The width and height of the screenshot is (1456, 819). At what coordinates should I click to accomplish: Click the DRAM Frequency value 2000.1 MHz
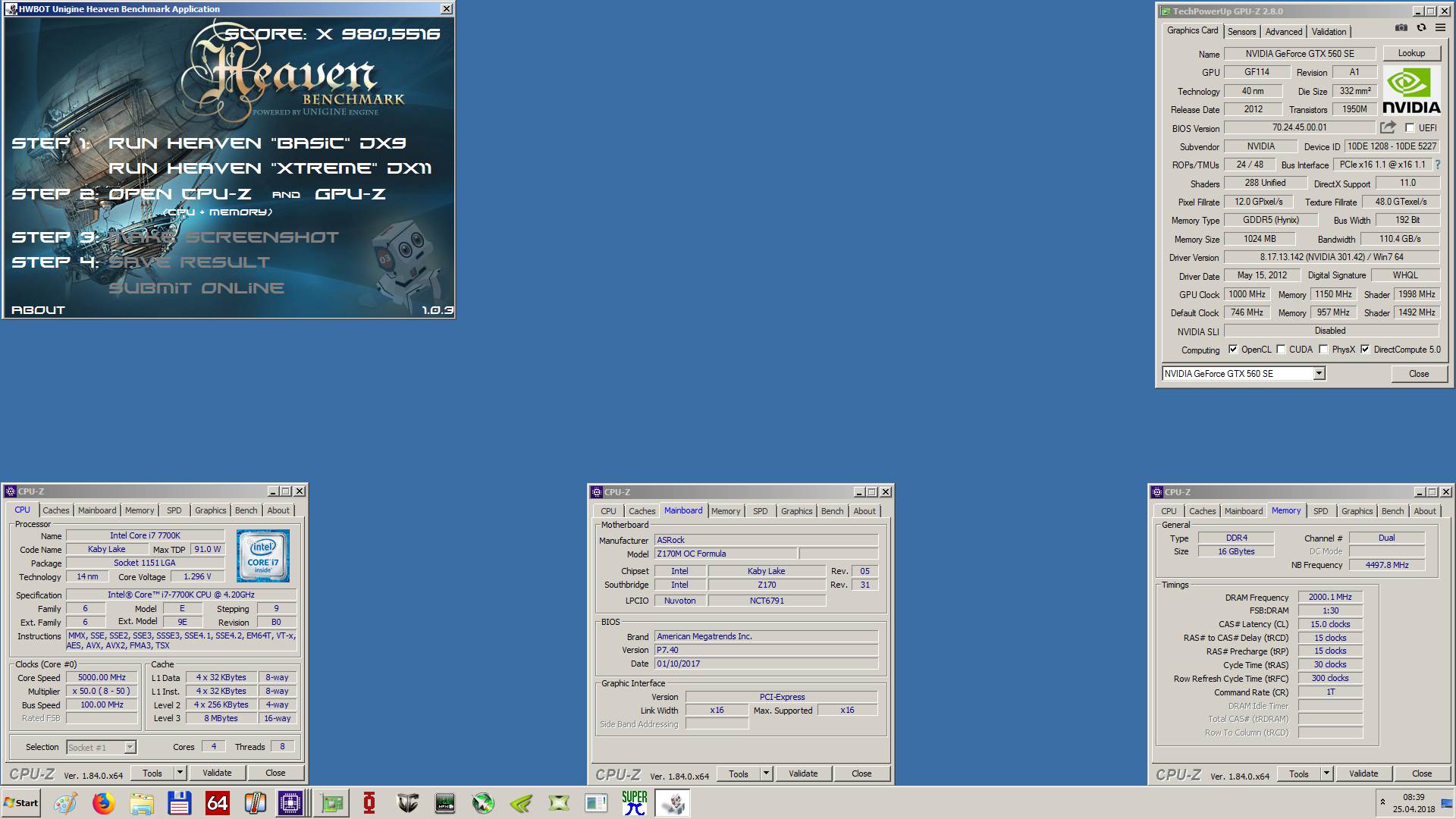[x=1330, y=597]
